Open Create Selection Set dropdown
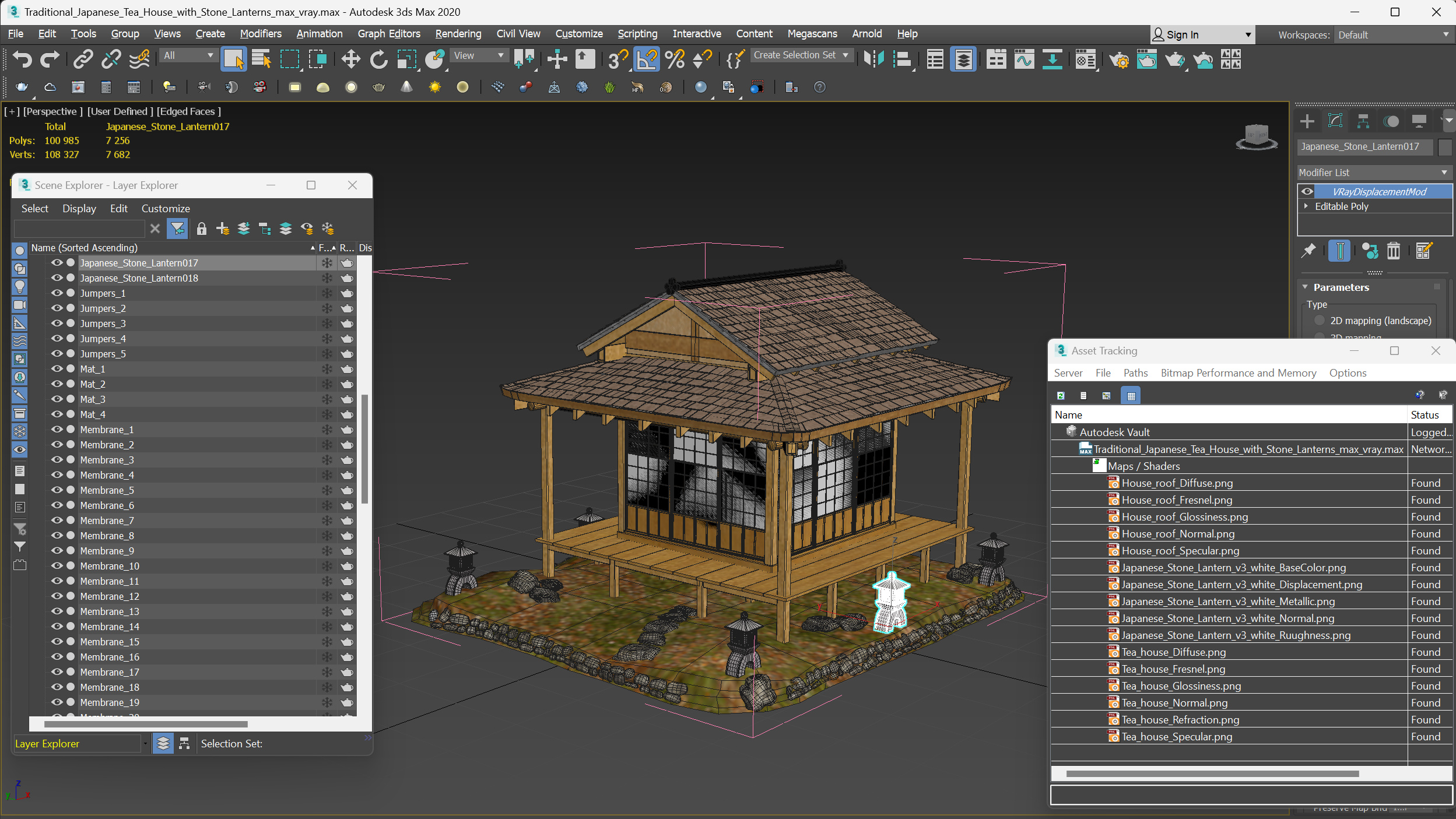This screenshot has height=819, width=1456. tap(801, 55)
